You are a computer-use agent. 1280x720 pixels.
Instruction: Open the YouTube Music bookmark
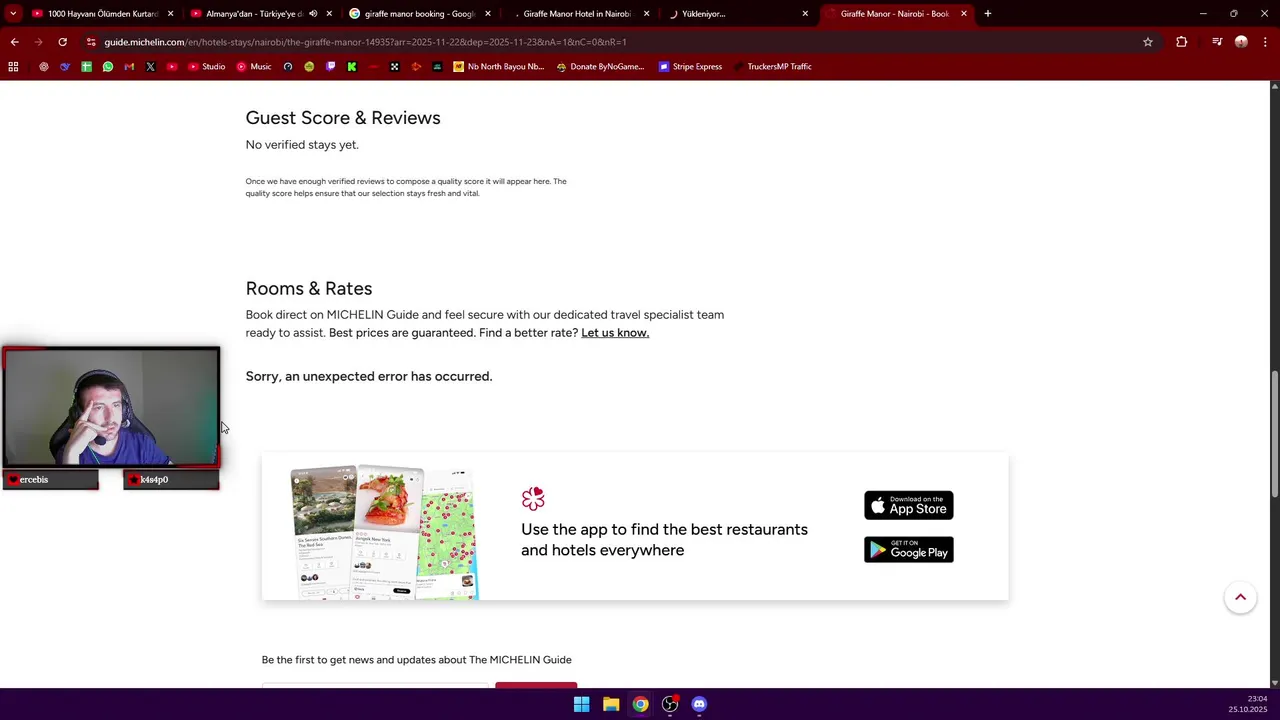254,66
